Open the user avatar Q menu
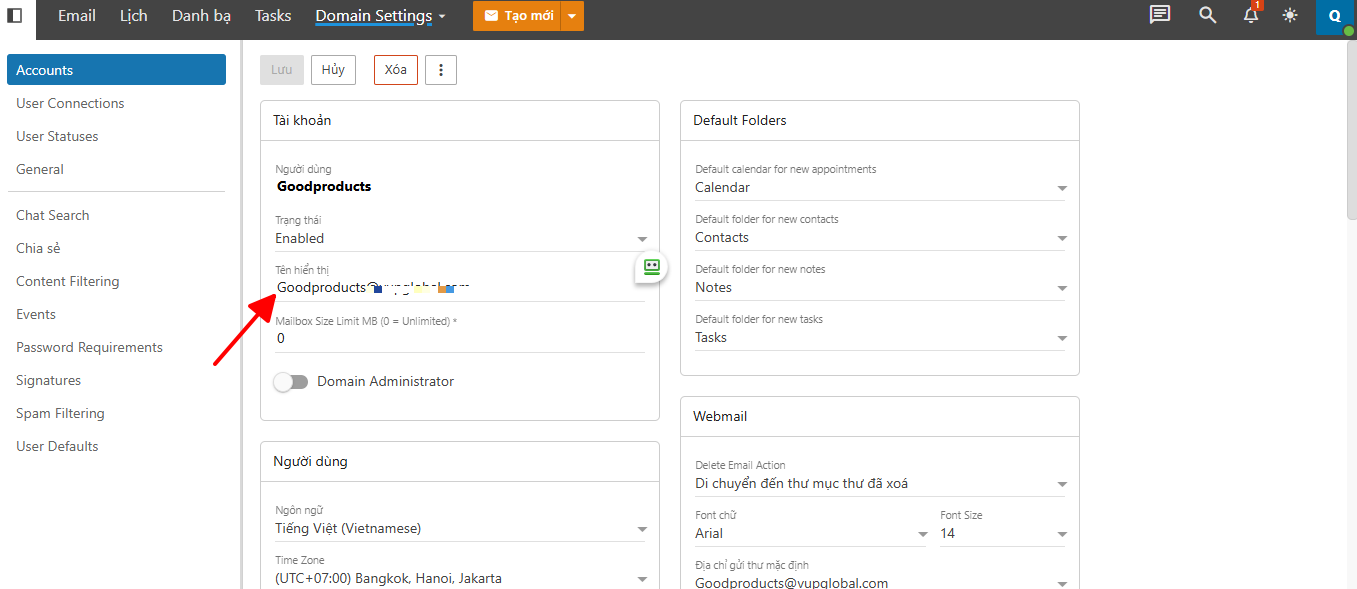 [1334, 16]
